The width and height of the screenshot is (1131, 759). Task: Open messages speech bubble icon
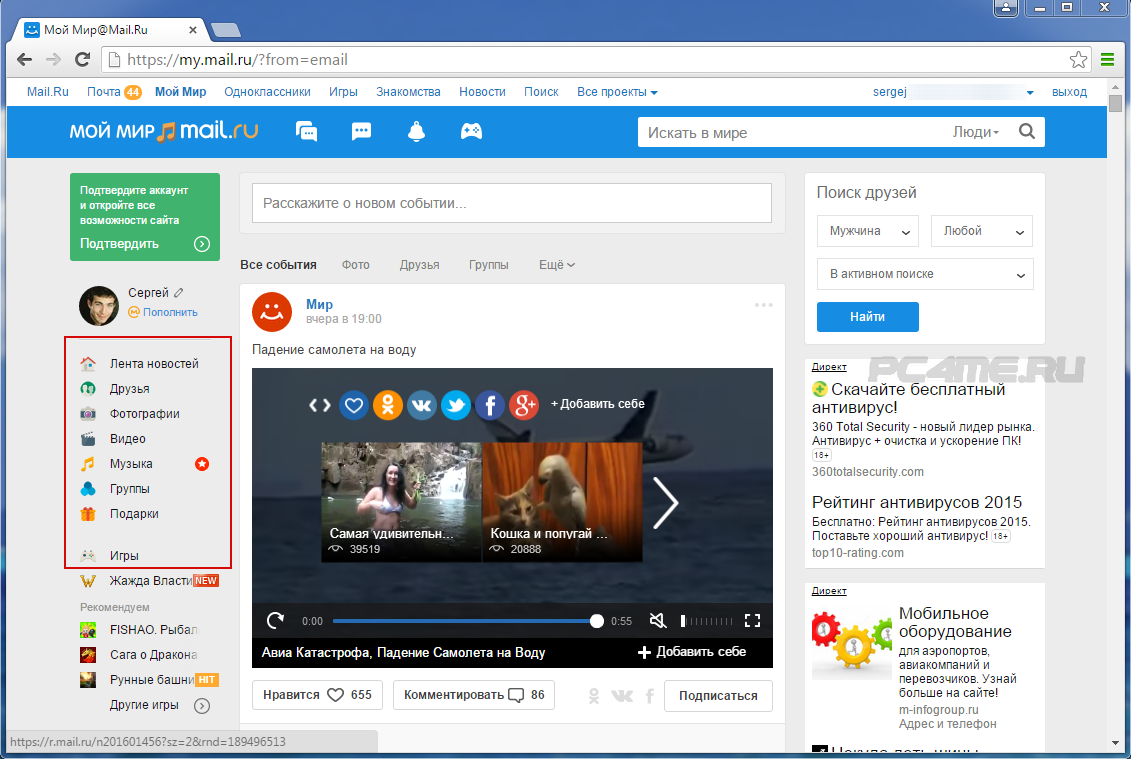(361, 131)
